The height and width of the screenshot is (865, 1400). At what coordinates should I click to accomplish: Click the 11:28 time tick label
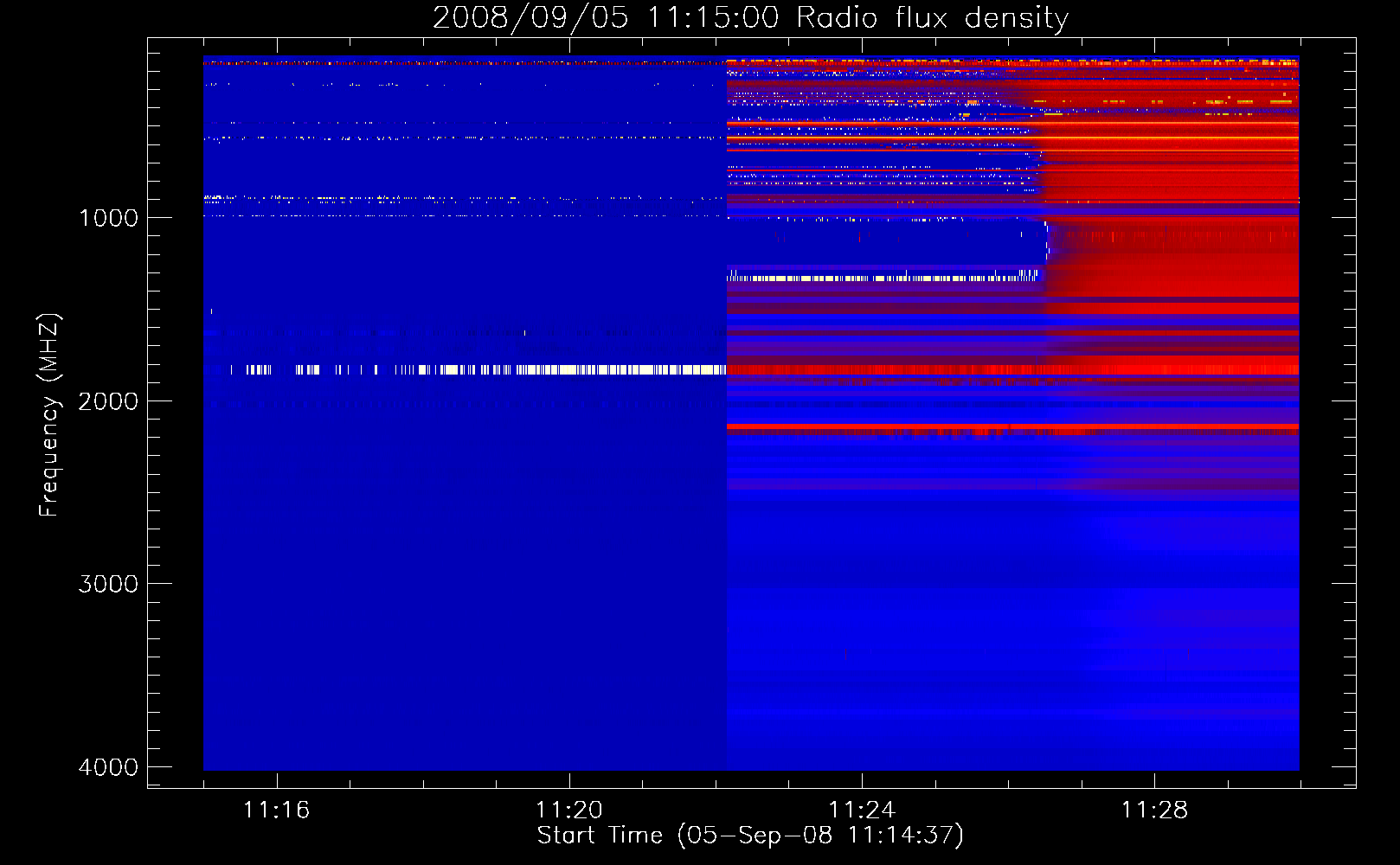click(1155, 811)
